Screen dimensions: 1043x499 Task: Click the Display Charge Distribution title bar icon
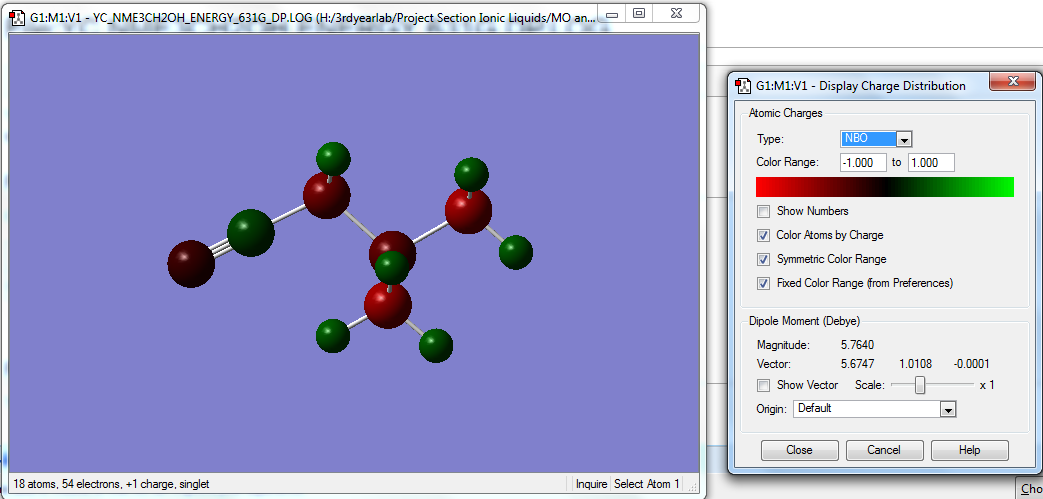click(x=743, y=85)
